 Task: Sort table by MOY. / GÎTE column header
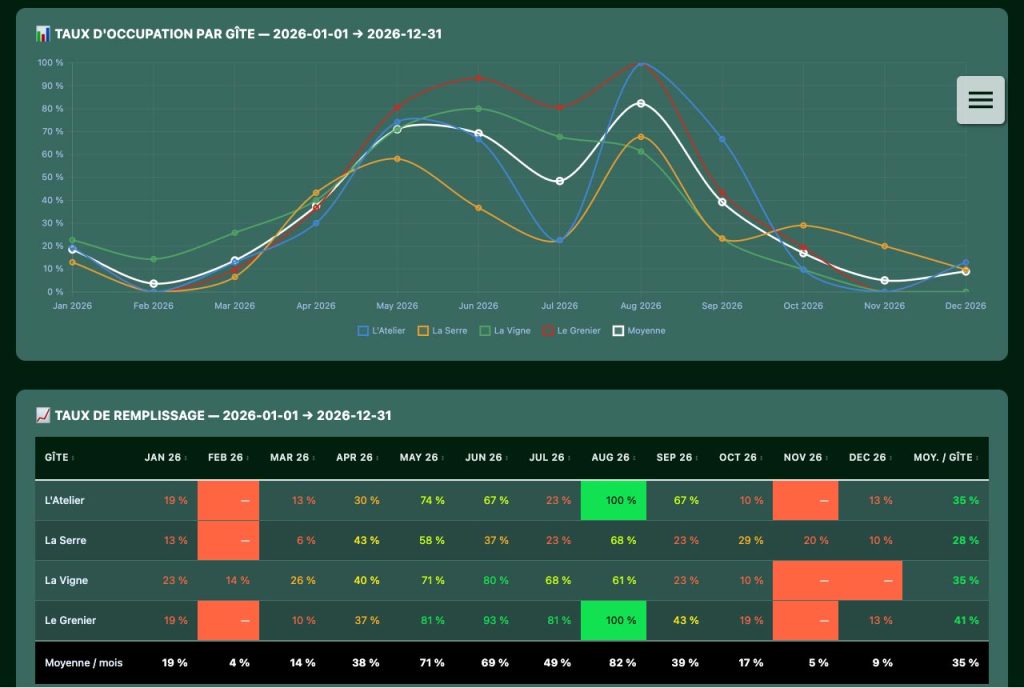tap(946, 458)
